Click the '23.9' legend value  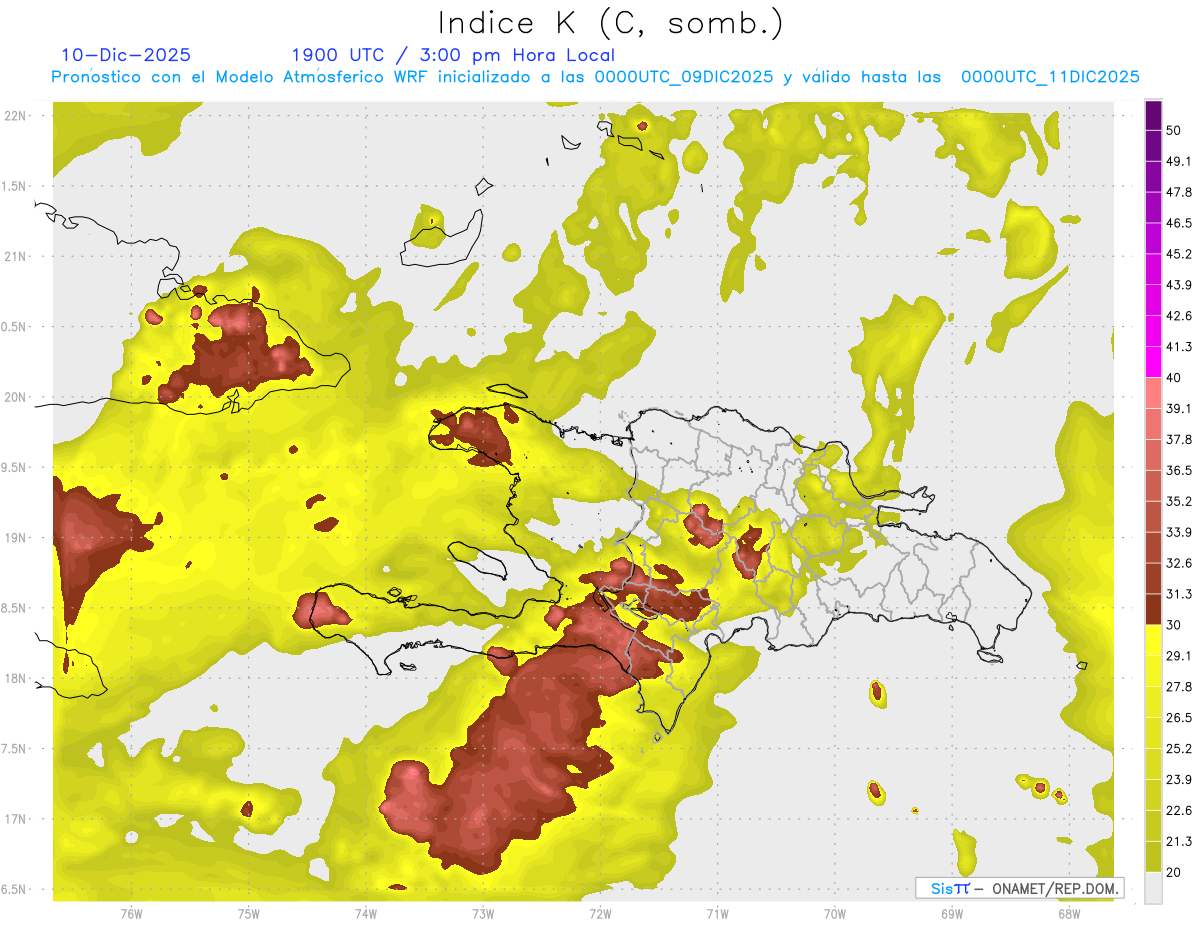[x=1179, y=780]
